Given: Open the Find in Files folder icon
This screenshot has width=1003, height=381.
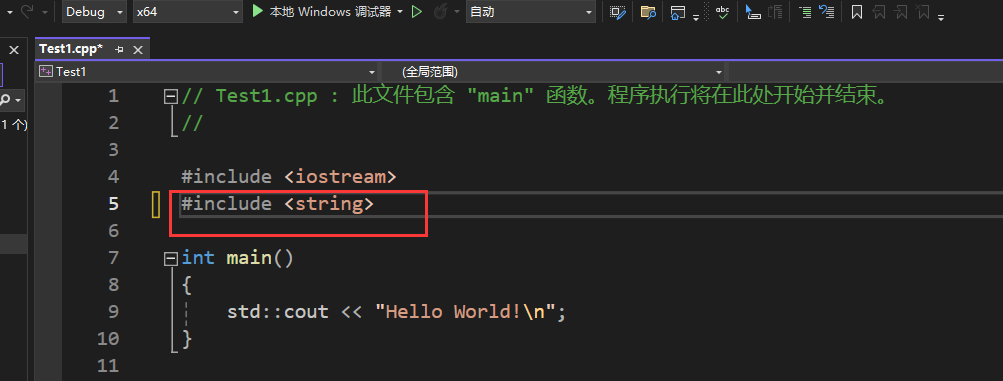Looking at the screenshot, I should tap(648, 12).
